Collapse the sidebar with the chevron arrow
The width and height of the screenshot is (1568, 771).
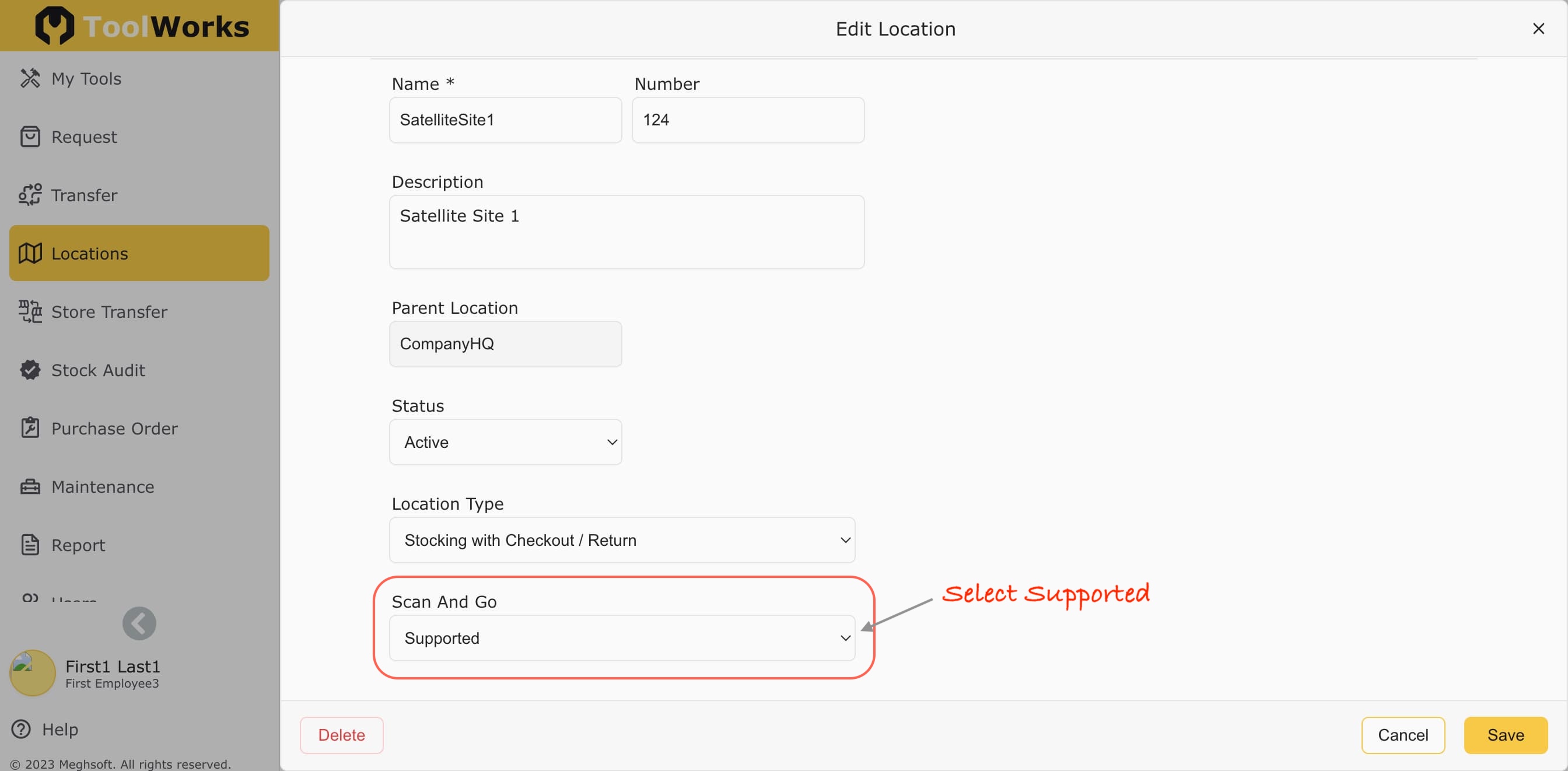[139, 623]
